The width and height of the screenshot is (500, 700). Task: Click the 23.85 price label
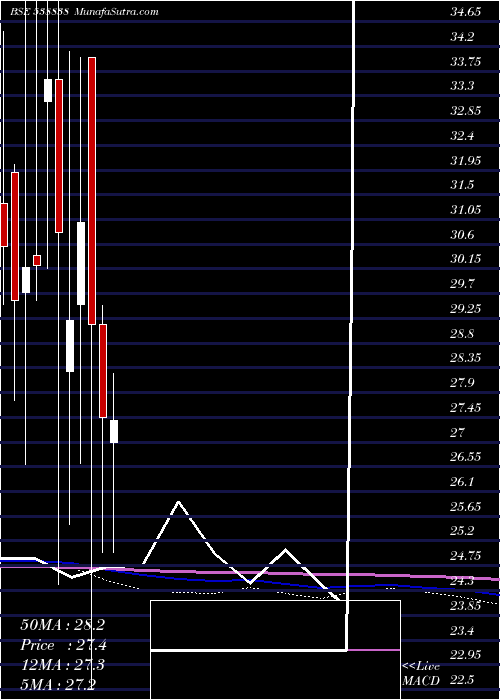[466, 606]
